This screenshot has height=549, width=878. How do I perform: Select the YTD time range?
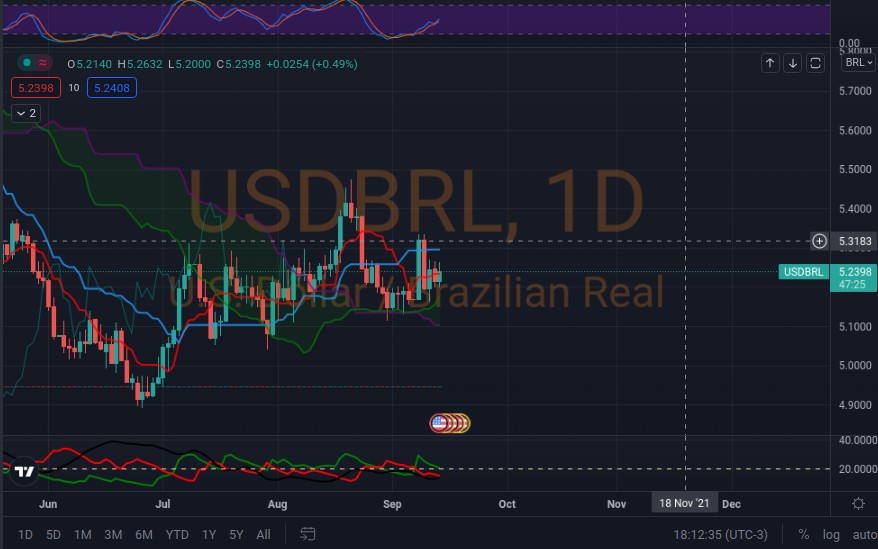click(x=177, y=534)
